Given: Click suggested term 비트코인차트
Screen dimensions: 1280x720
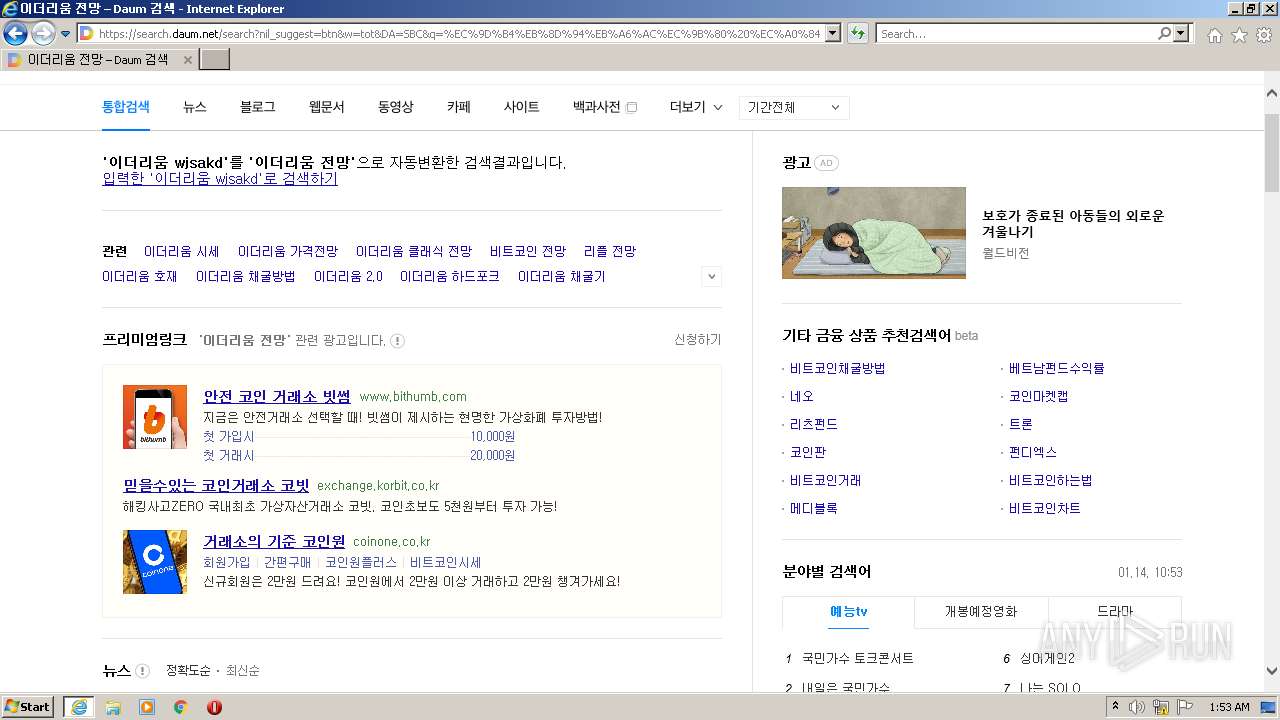Looking at the screenshot, I should [x=1045, y=508].
